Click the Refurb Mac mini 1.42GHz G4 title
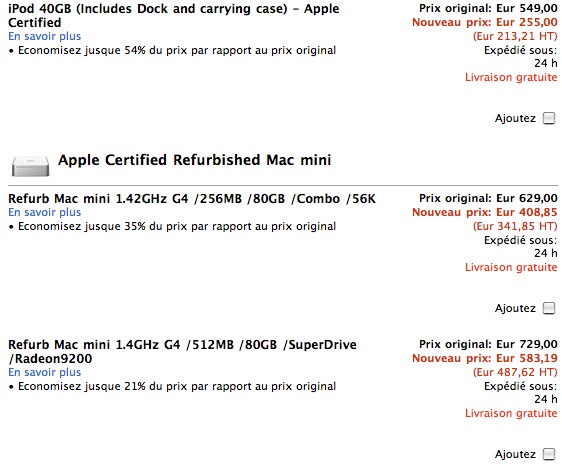The width and height of the screenshot is (562, 471). pyautogui.click(x=192, y=199)
